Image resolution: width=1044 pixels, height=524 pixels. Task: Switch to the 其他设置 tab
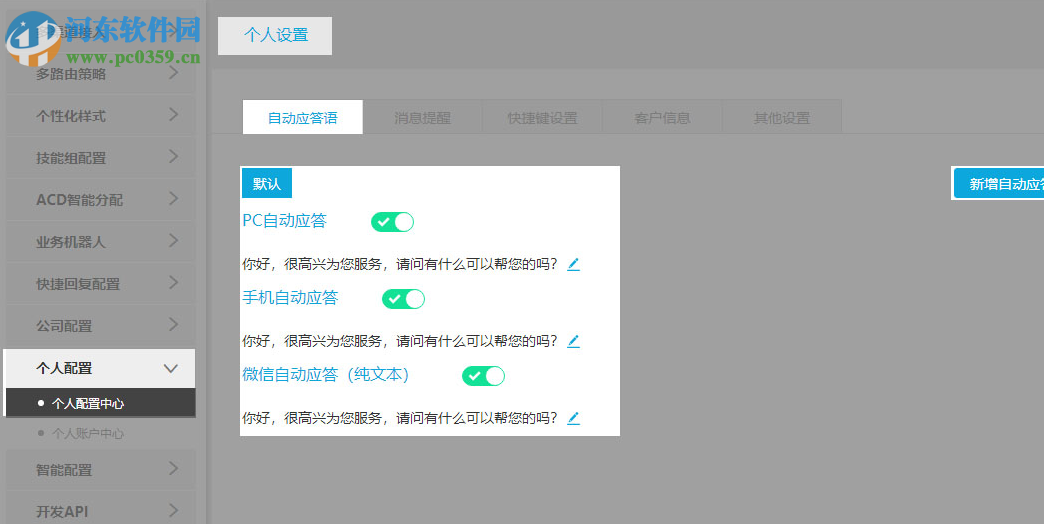(782, 118)
